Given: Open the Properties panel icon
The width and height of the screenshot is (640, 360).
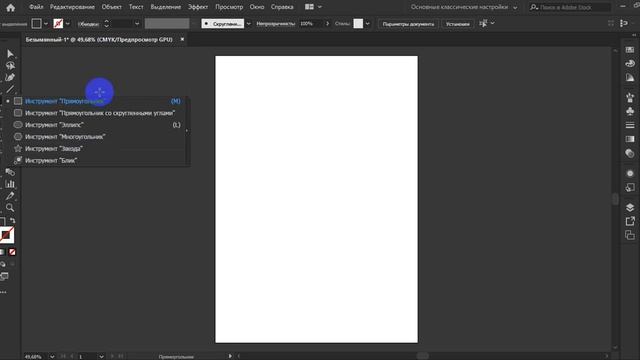Looking at the screenshot, I should click(x=630, y=50).
